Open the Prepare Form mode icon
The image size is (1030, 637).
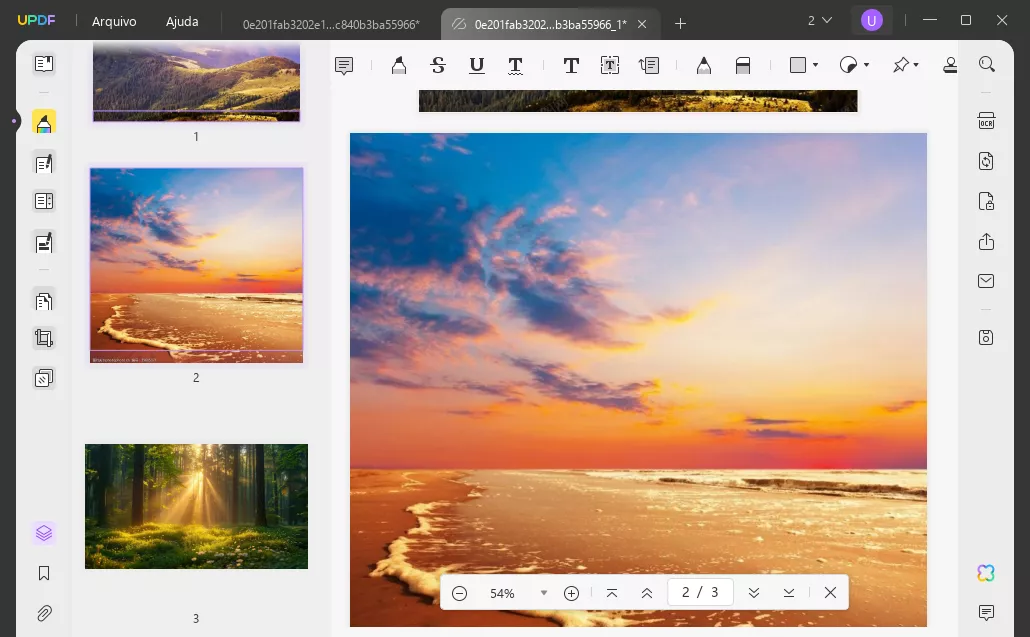coord(44,201)
